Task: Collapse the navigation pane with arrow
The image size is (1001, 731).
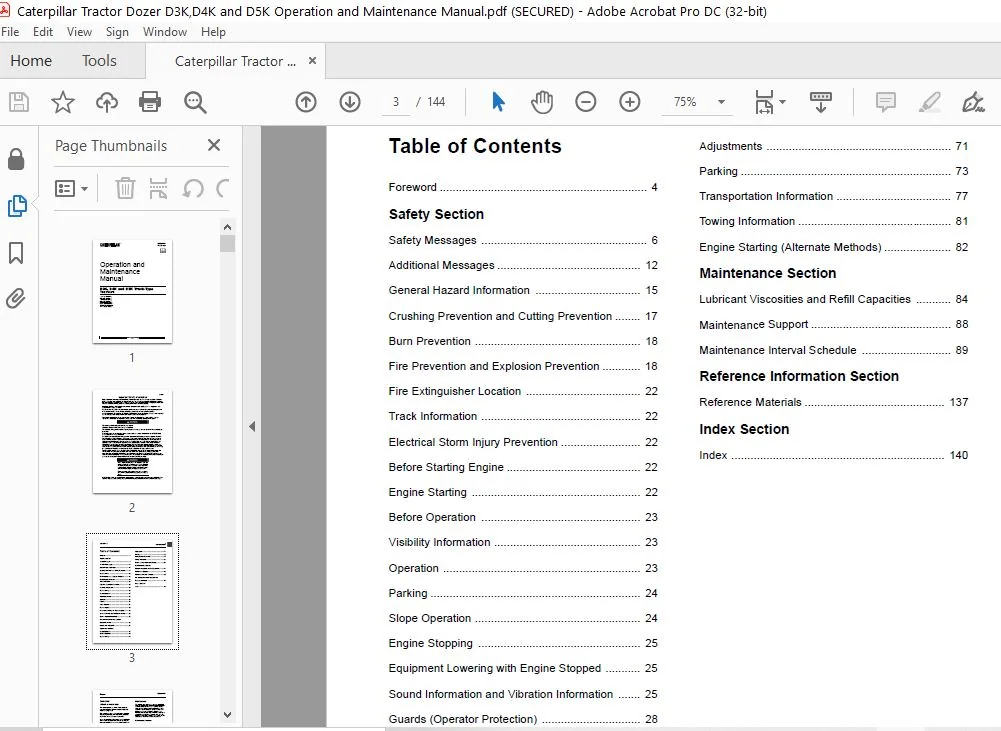Action: click(252, 426)
